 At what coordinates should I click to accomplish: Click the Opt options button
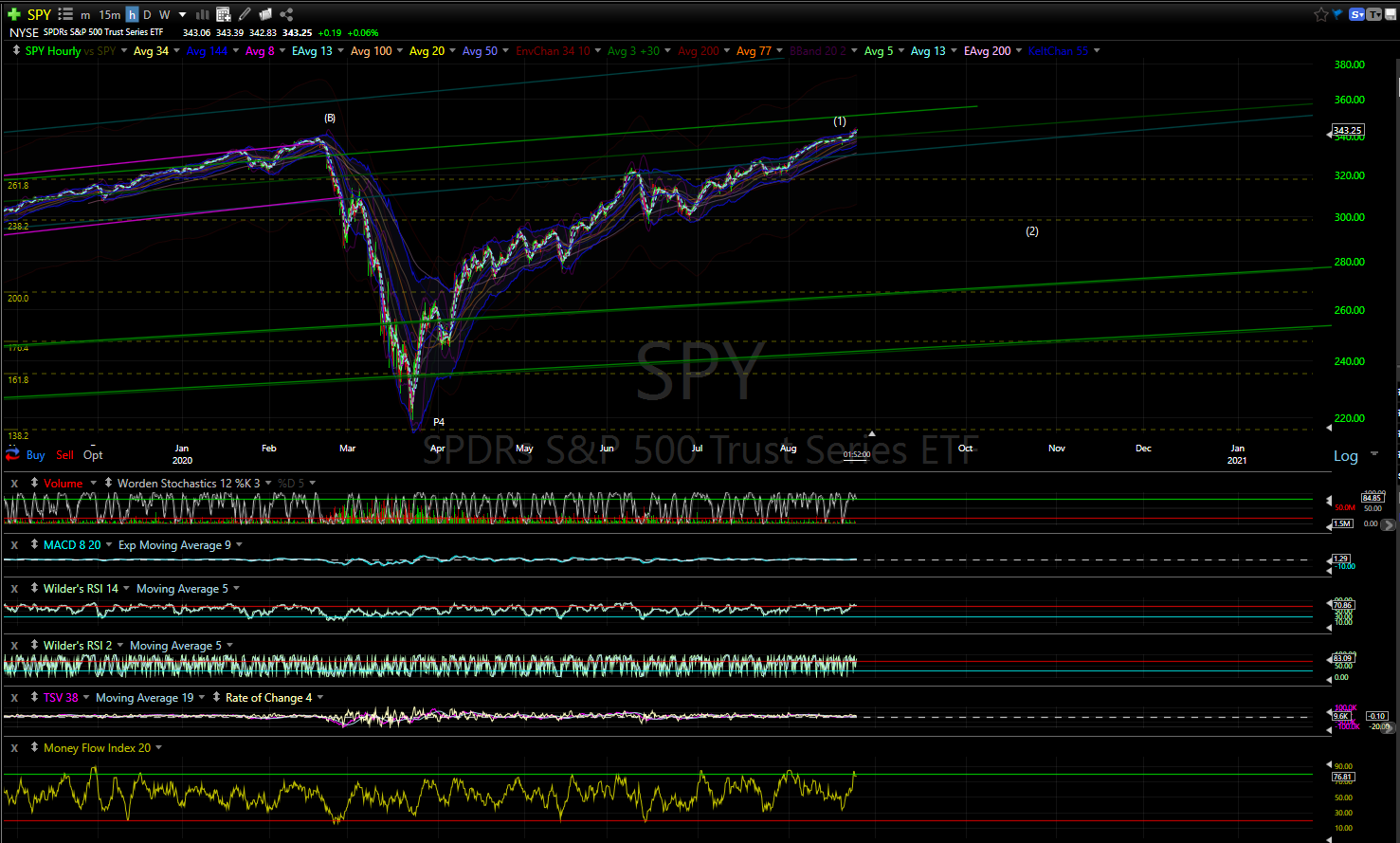pos(93,455)
